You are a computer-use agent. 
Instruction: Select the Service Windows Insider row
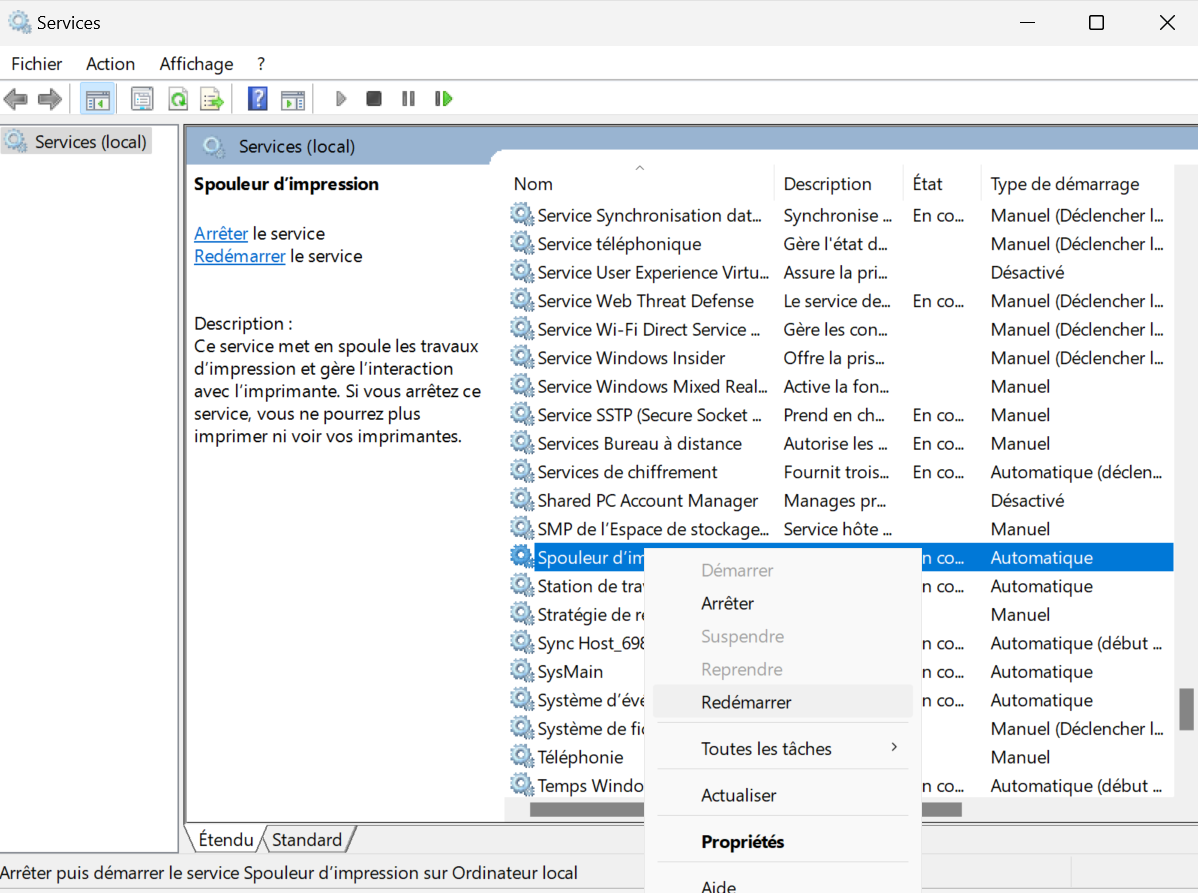(x=840, y=358)
